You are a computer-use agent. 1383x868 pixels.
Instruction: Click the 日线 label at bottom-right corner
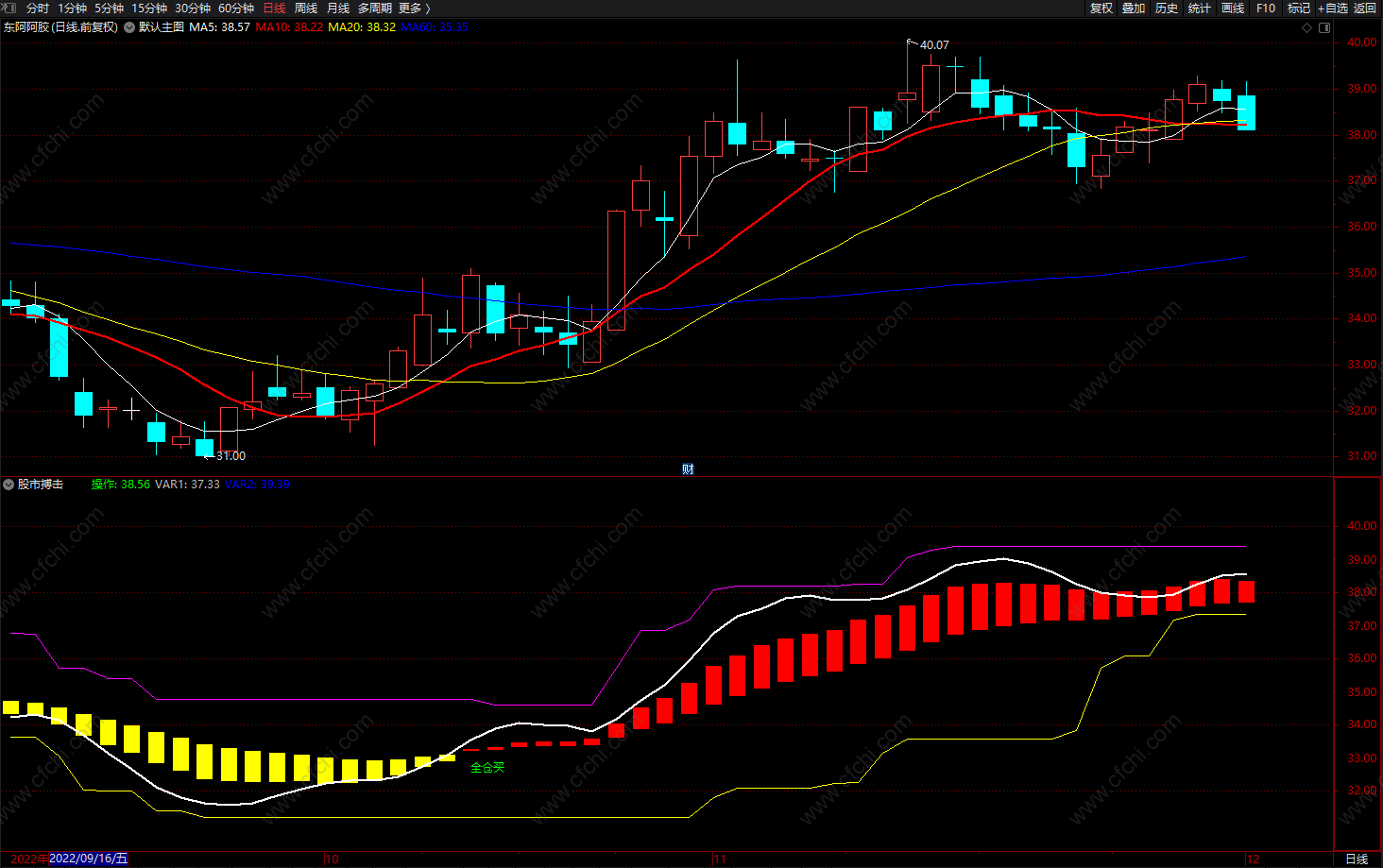[x=1357, y=859]
